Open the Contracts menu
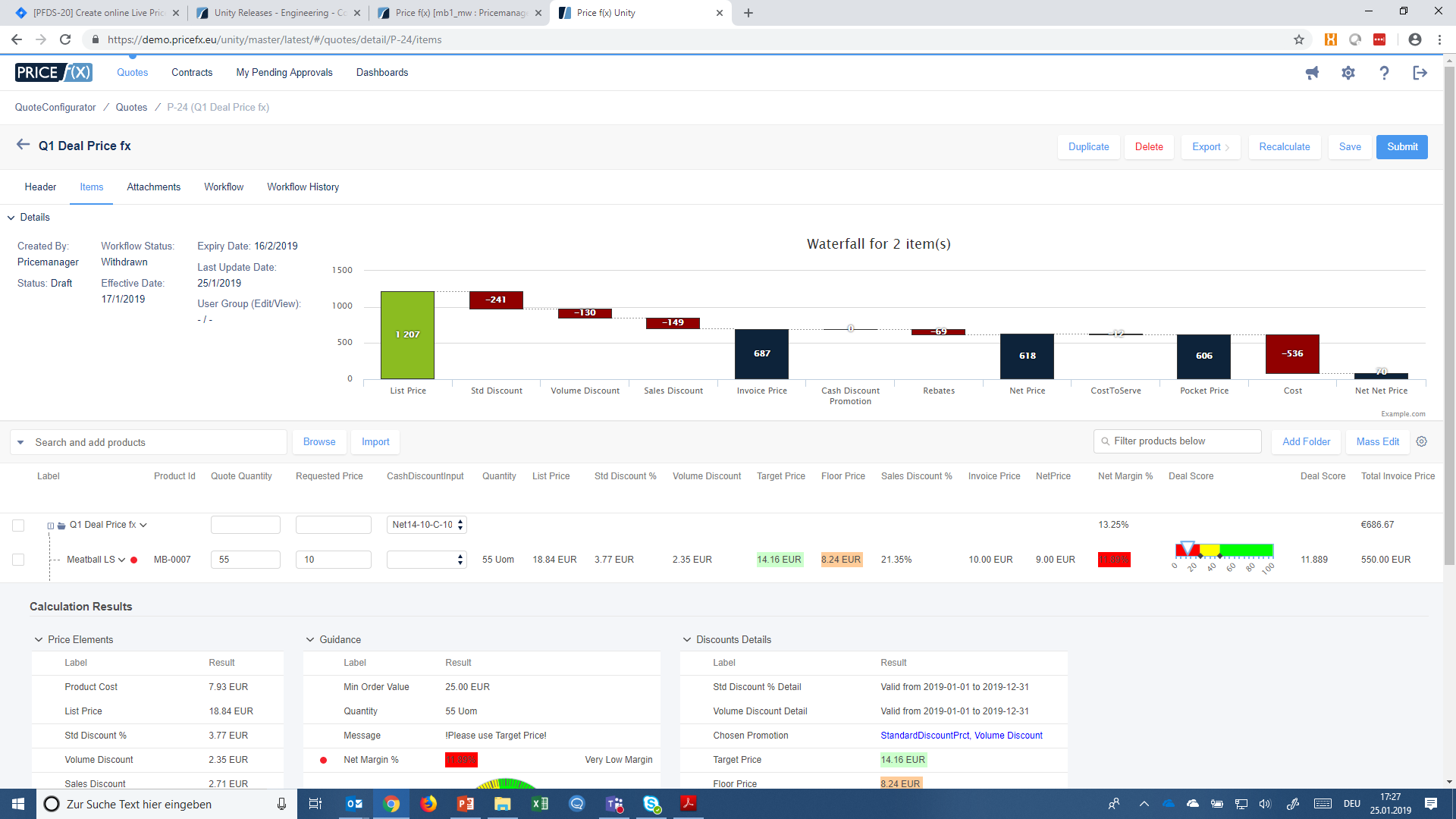 coord(191,72)
